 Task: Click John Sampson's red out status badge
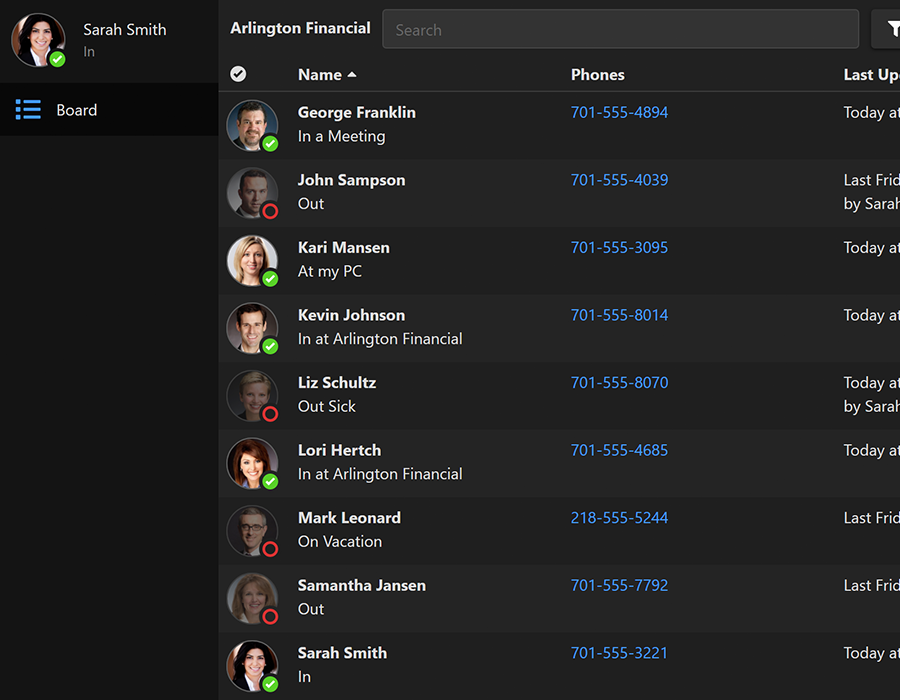point(270,211)
